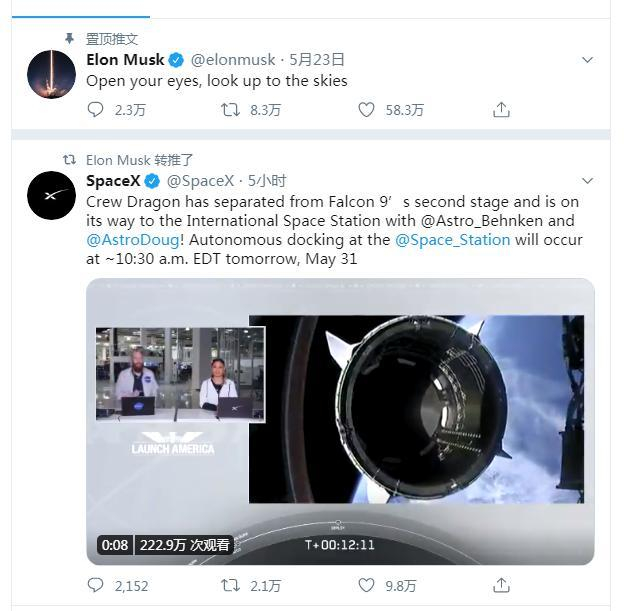Share the SpaceX Crew Dragon tweet
This screenshot has width=624, height=611.
[x=502, y=586]
